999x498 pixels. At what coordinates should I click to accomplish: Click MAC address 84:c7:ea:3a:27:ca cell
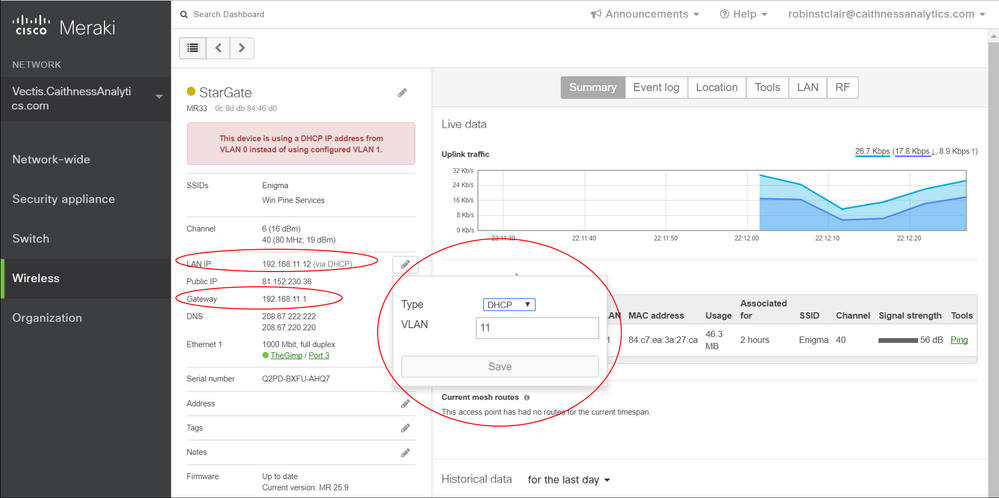(663, 340)
